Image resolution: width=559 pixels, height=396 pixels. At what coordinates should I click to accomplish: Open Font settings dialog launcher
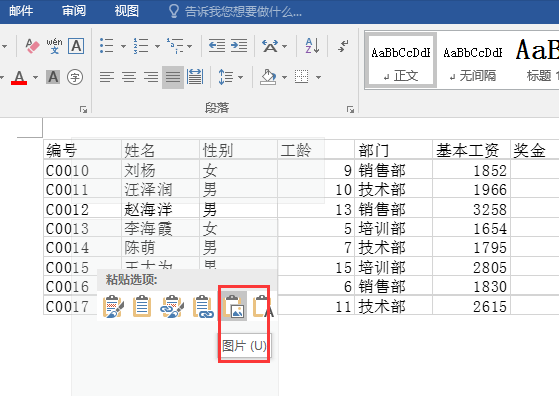pos(83,109)
